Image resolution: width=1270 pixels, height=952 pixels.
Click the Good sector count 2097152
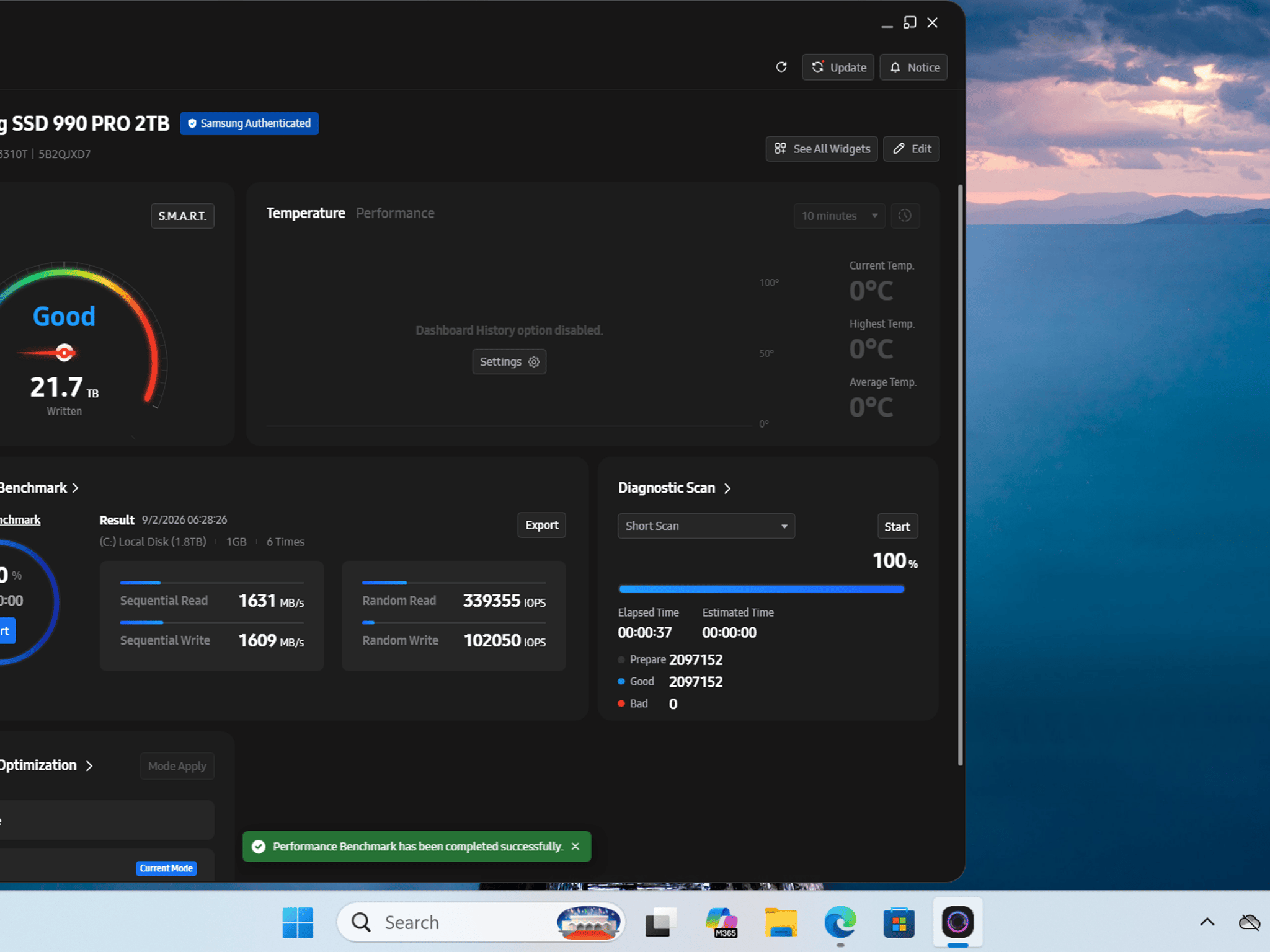point(696,682)
